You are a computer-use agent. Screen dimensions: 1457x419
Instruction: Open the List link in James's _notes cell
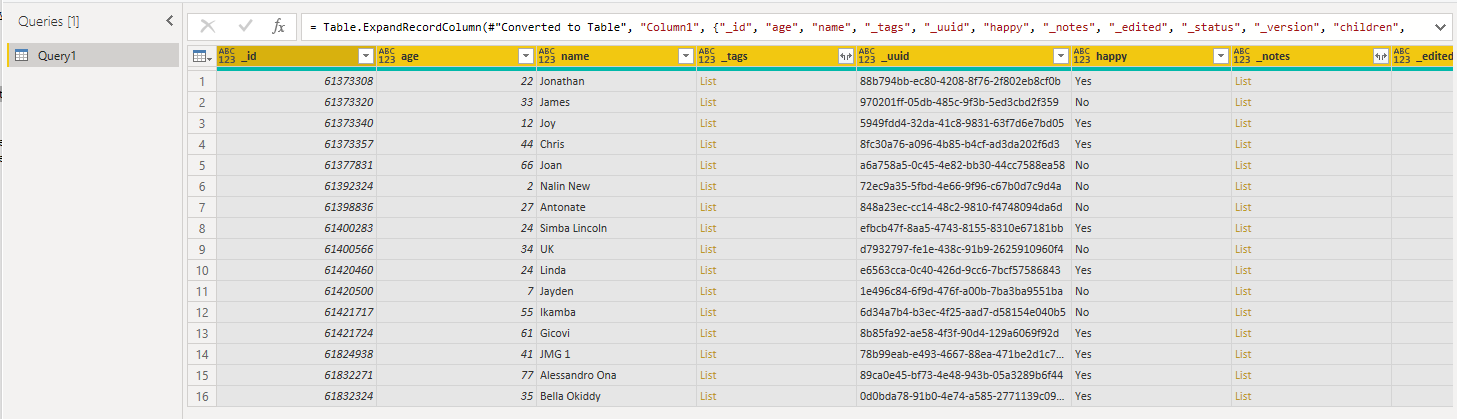[x=1243, y=102]
